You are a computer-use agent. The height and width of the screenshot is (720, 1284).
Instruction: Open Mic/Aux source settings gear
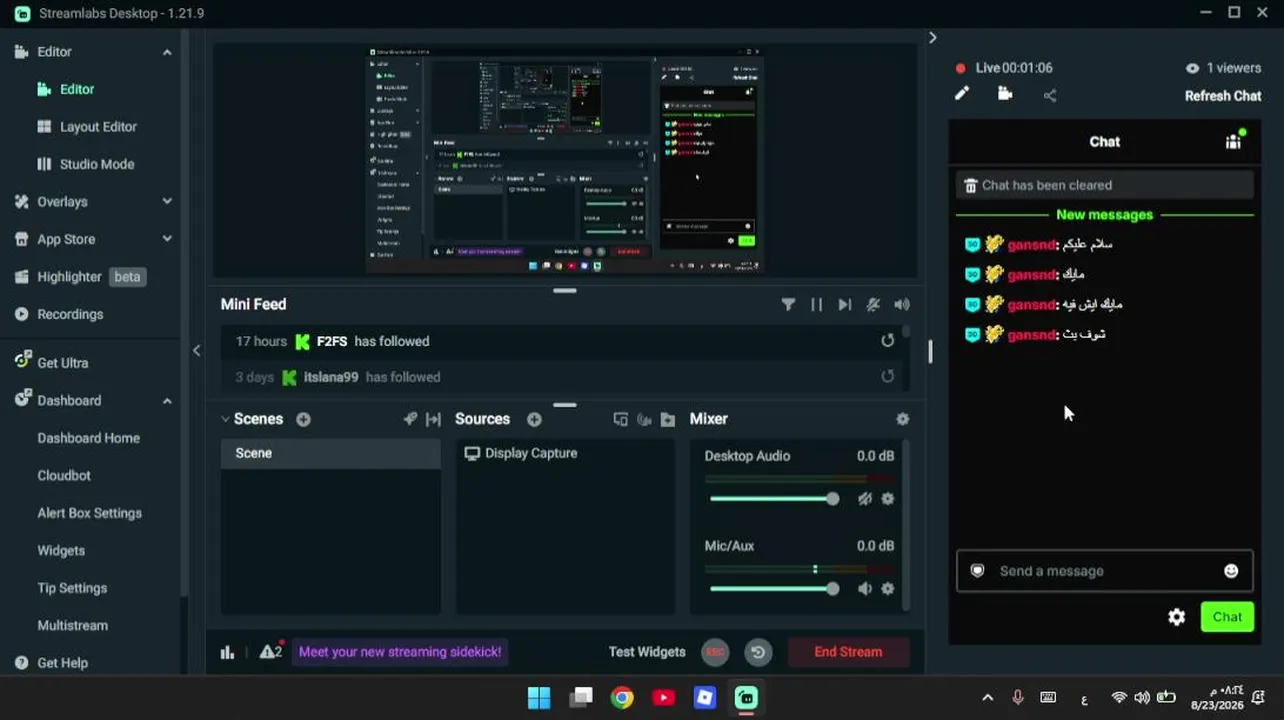(887, 589)
